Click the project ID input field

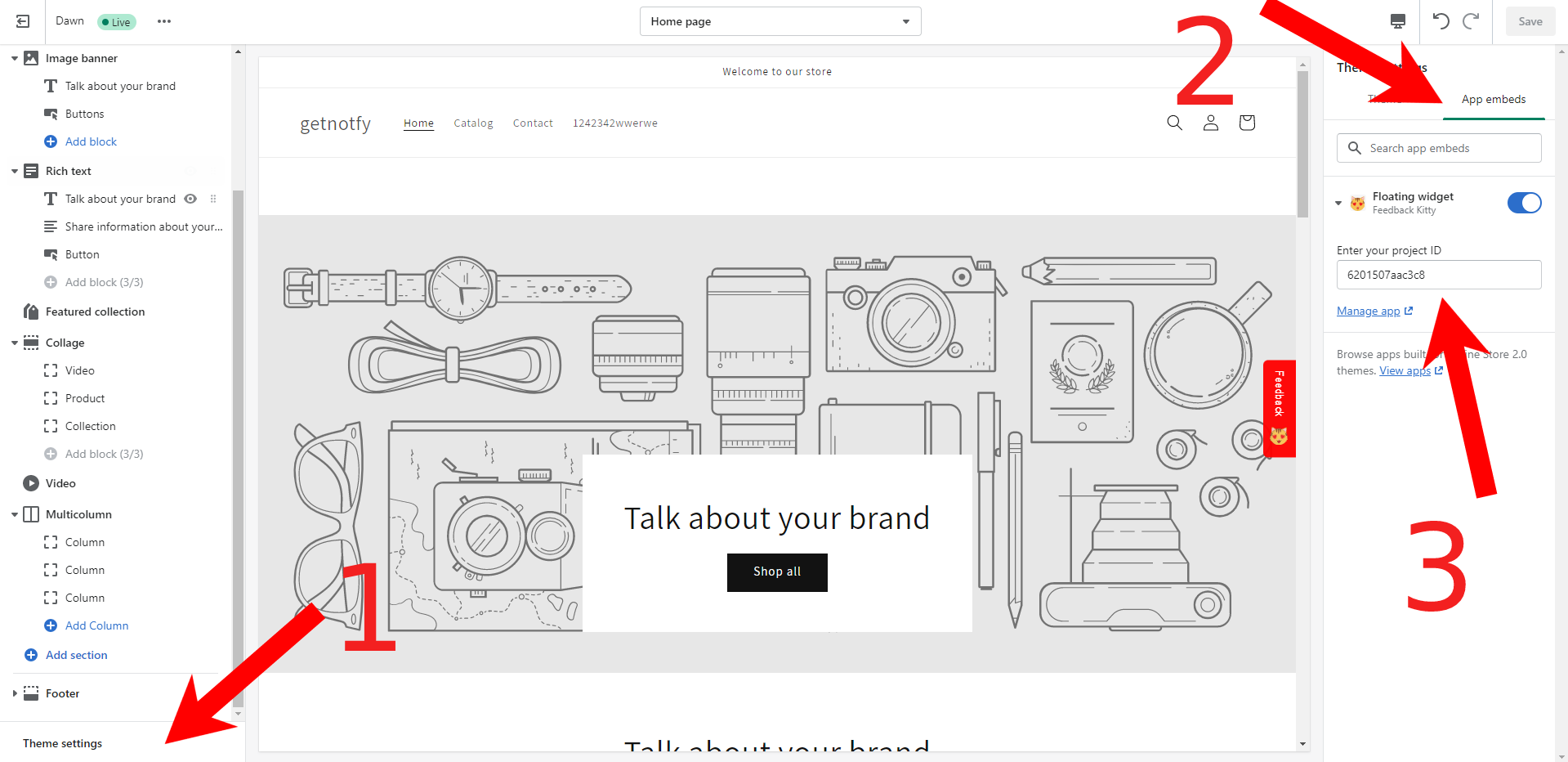(1438, 275)
